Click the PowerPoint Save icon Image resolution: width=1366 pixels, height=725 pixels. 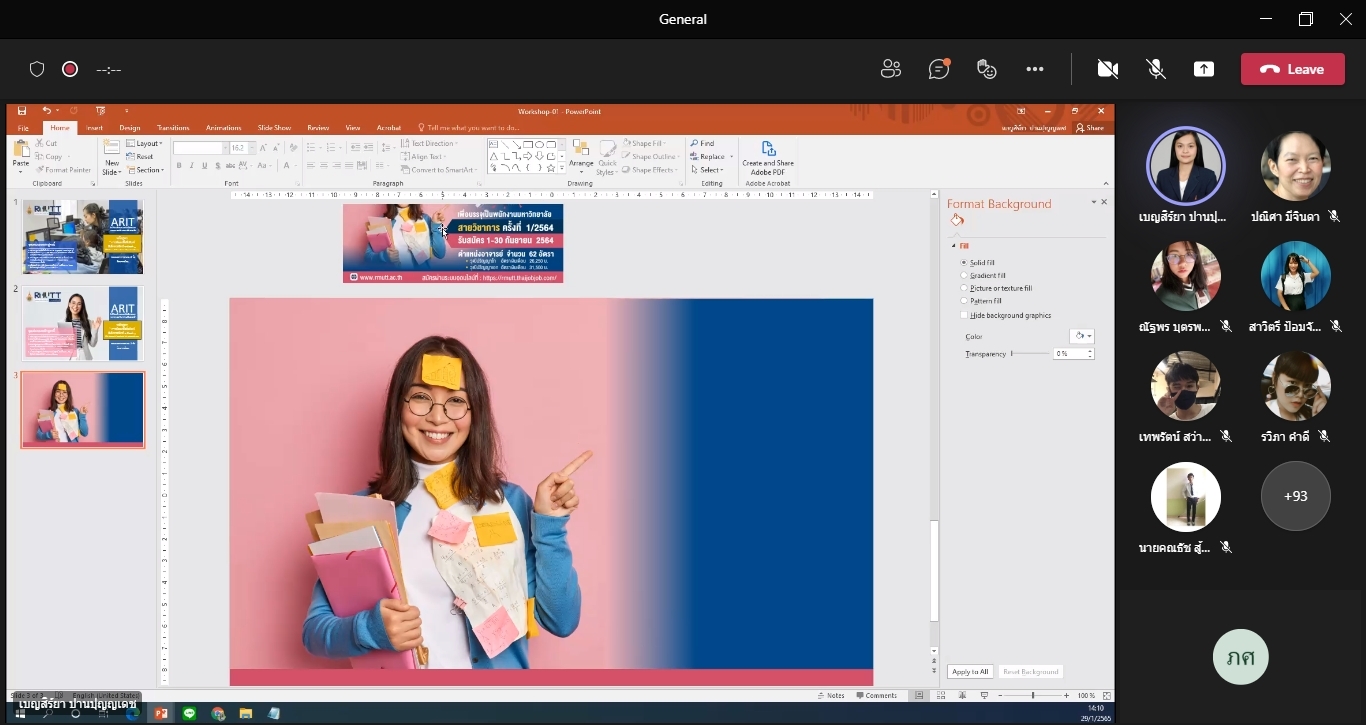pyautogui.click(x=20, y=111)
